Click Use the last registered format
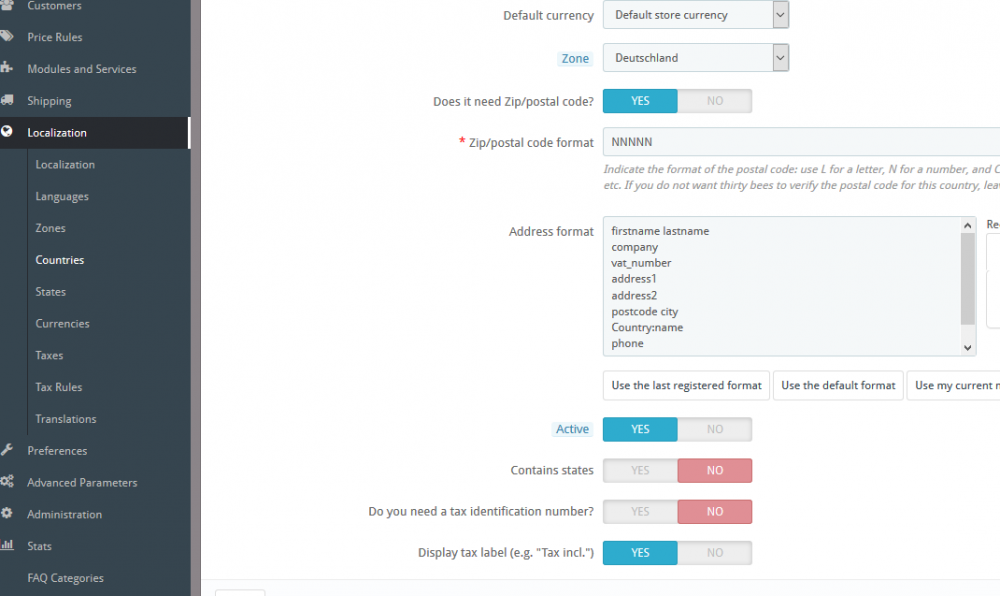Image resolution: width=1000 pixels, height=596 pixels. click(x=686, y=385)
